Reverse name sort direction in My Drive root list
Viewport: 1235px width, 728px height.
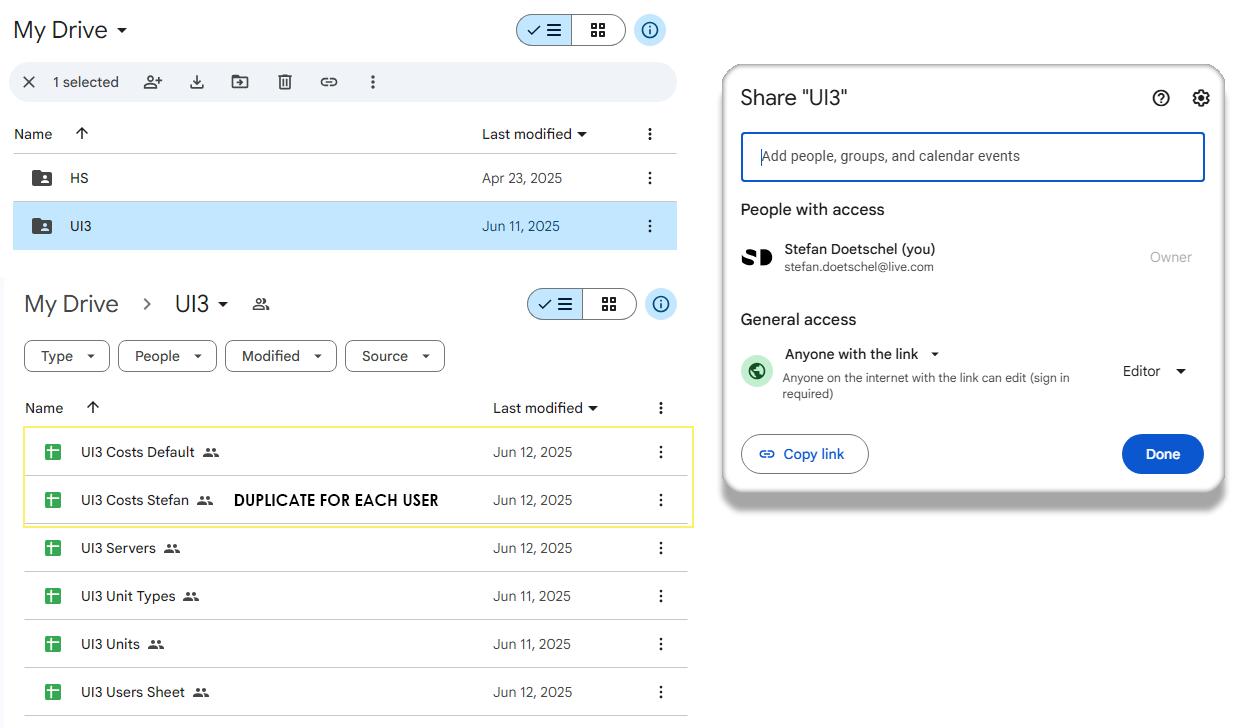pos(82,134)
